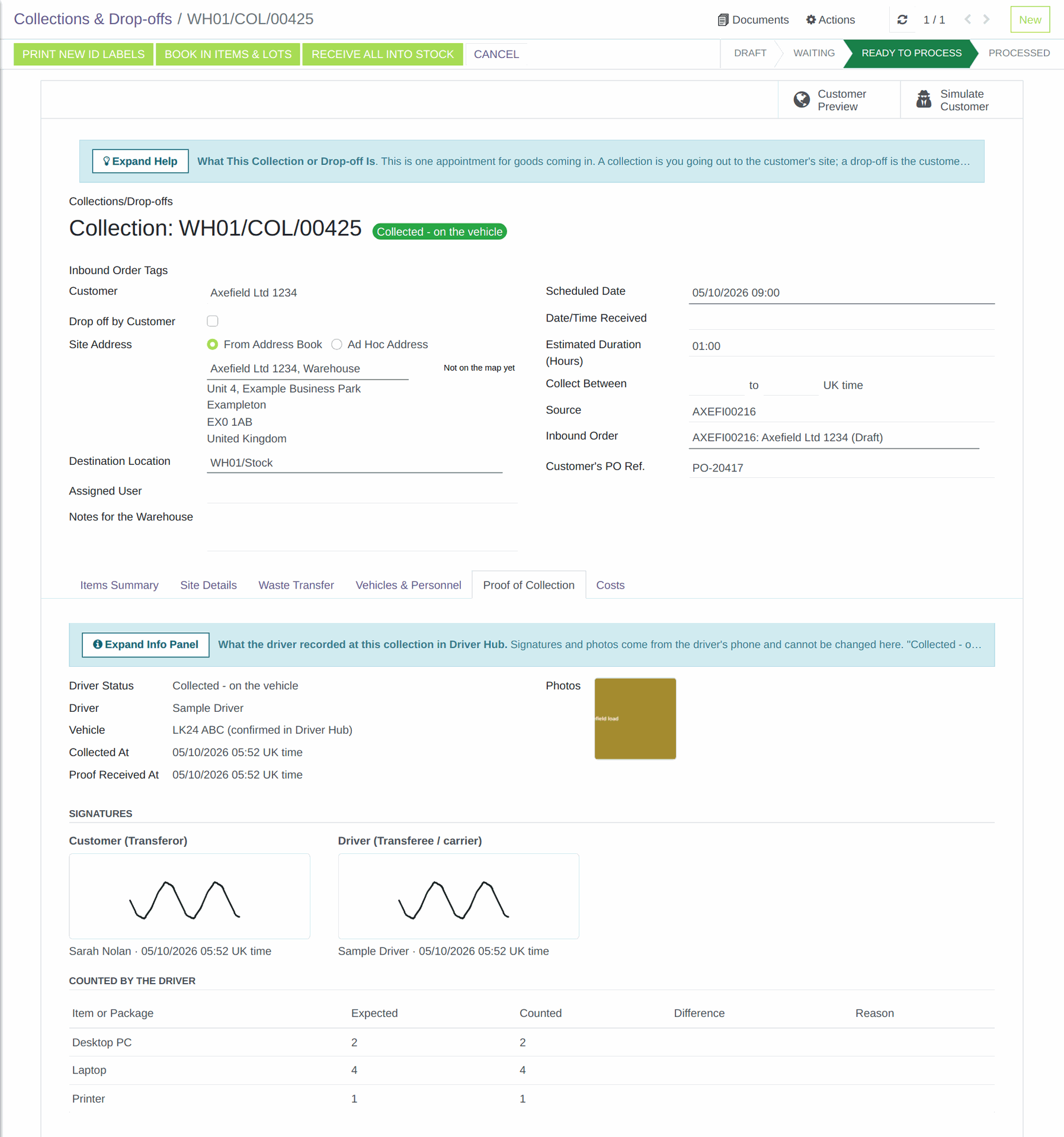The height and width of the screenshot is (1137, 1064).
Task: Select Ad Hoc Address radio option
Action: point(336,344)
